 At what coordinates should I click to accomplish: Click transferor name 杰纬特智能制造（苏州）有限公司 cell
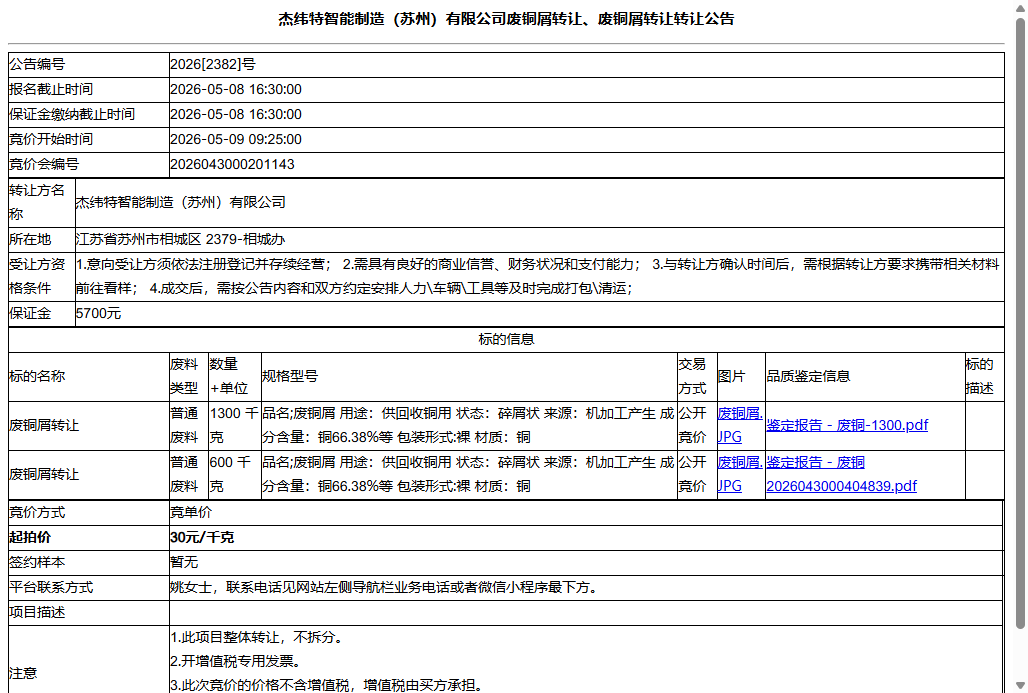(540, 203)
